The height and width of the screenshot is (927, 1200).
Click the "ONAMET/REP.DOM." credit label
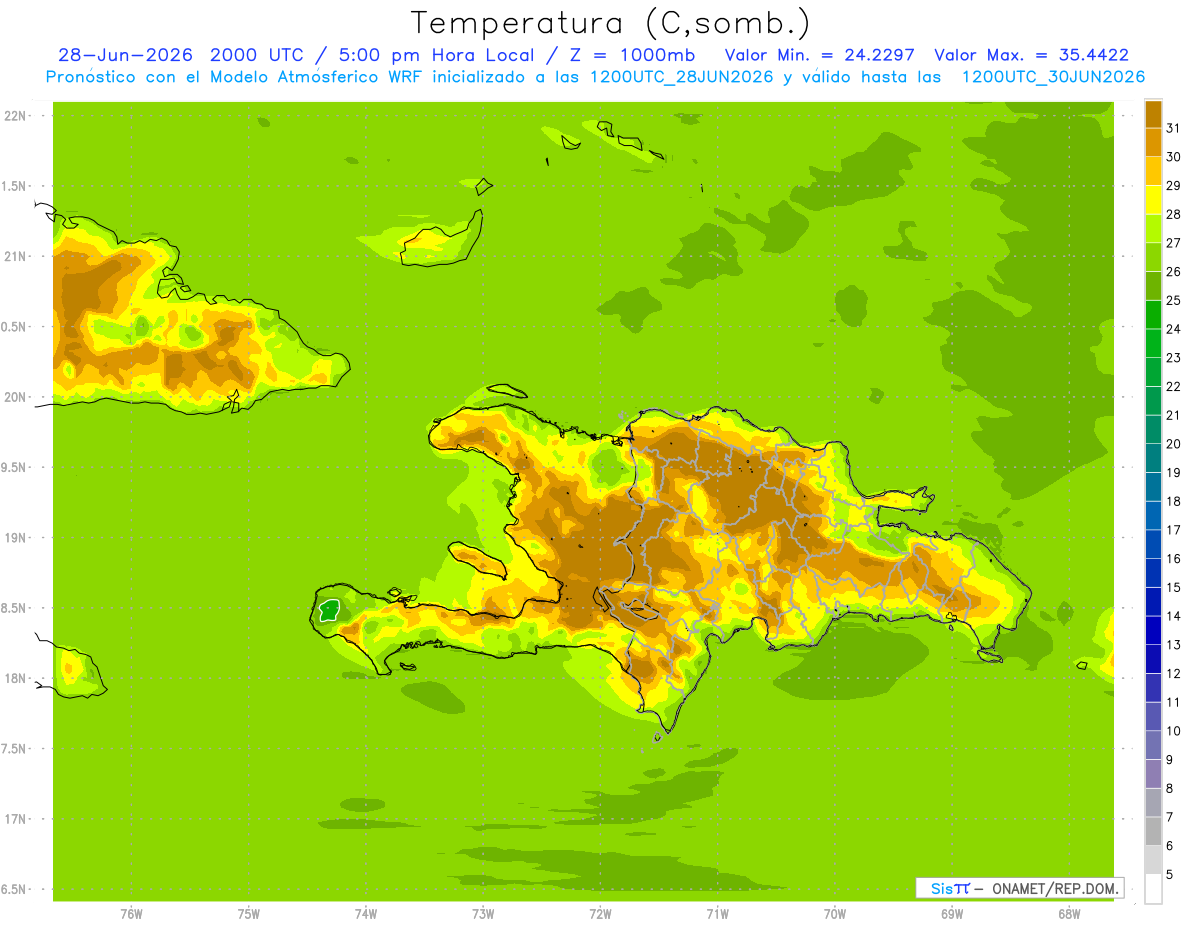[1055, 888]
